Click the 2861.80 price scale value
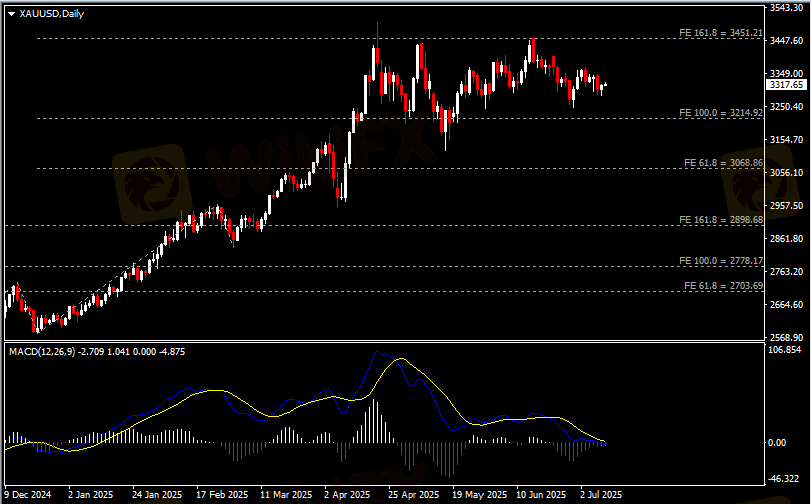Viewport: 811px width, 504px height. coord(786,239)
